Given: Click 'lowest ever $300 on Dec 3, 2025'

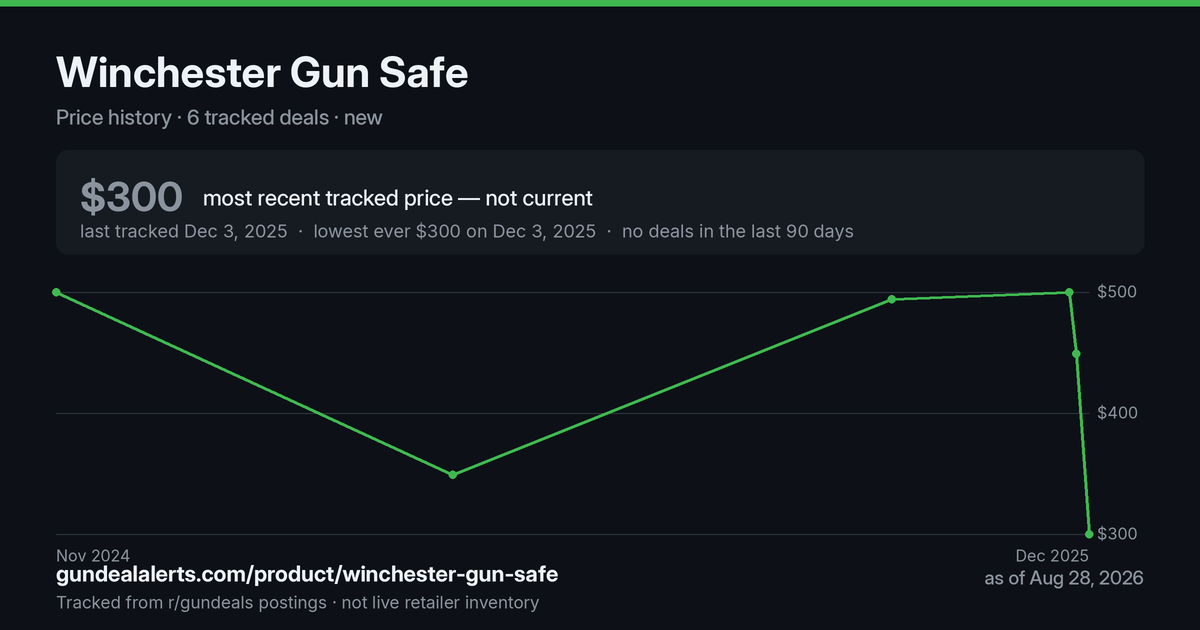Looking at the screenshot, I should click(455, 231).
